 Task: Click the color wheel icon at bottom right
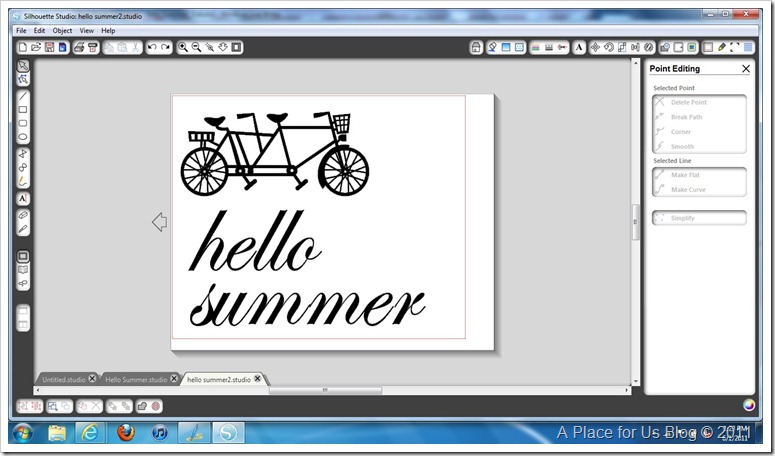pyautogui.click(x=749, y=405)
